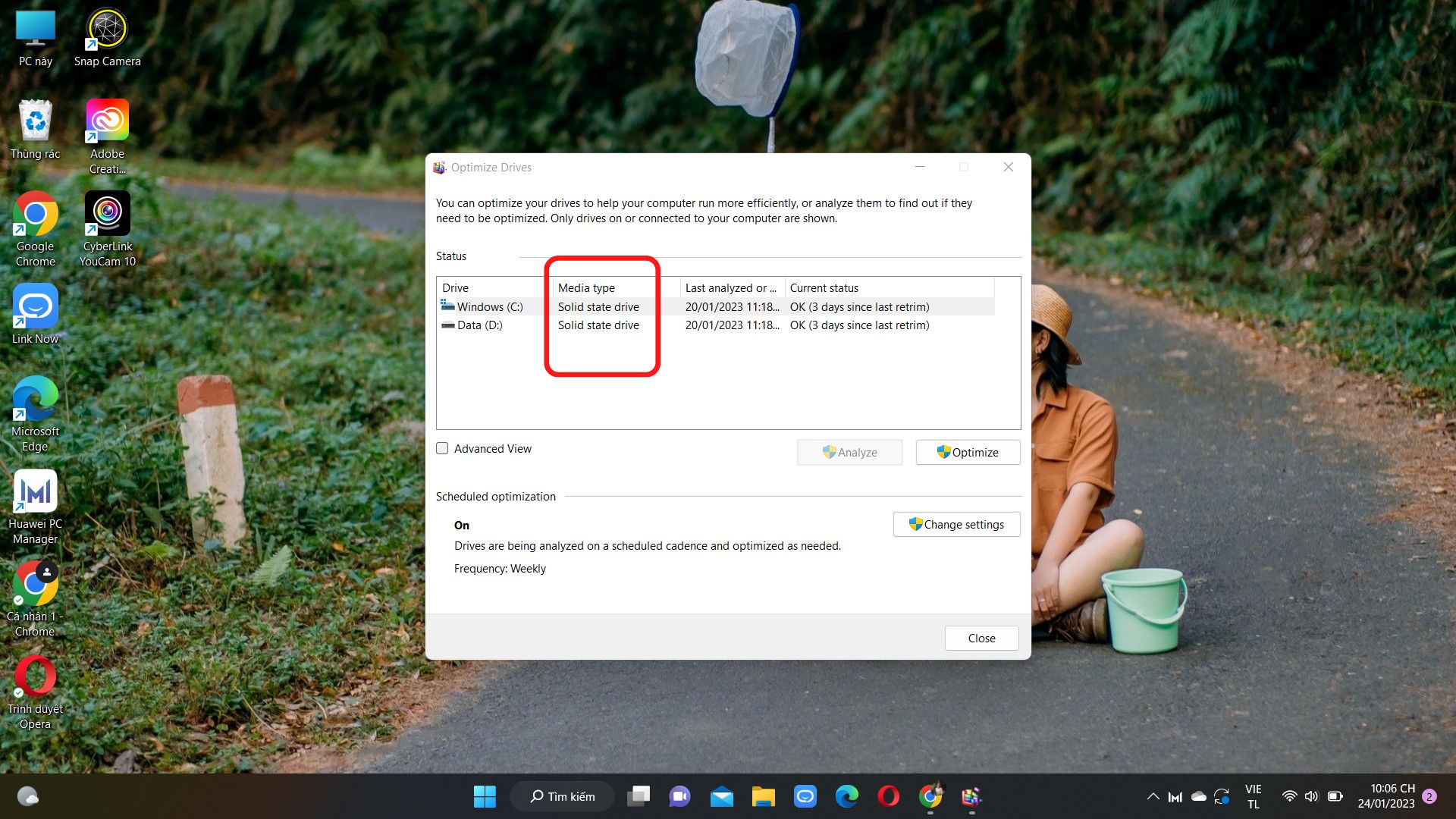
Task: Open the Wi-Fi network tray icon
Action: coord(1289,796)
